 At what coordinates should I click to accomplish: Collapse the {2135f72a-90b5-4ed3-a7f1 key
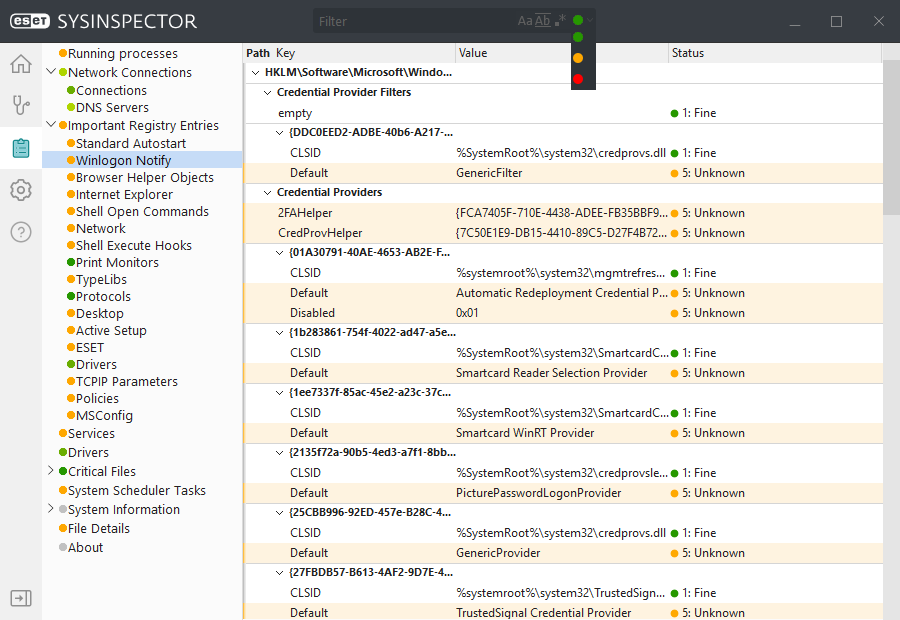pos(280,452)
